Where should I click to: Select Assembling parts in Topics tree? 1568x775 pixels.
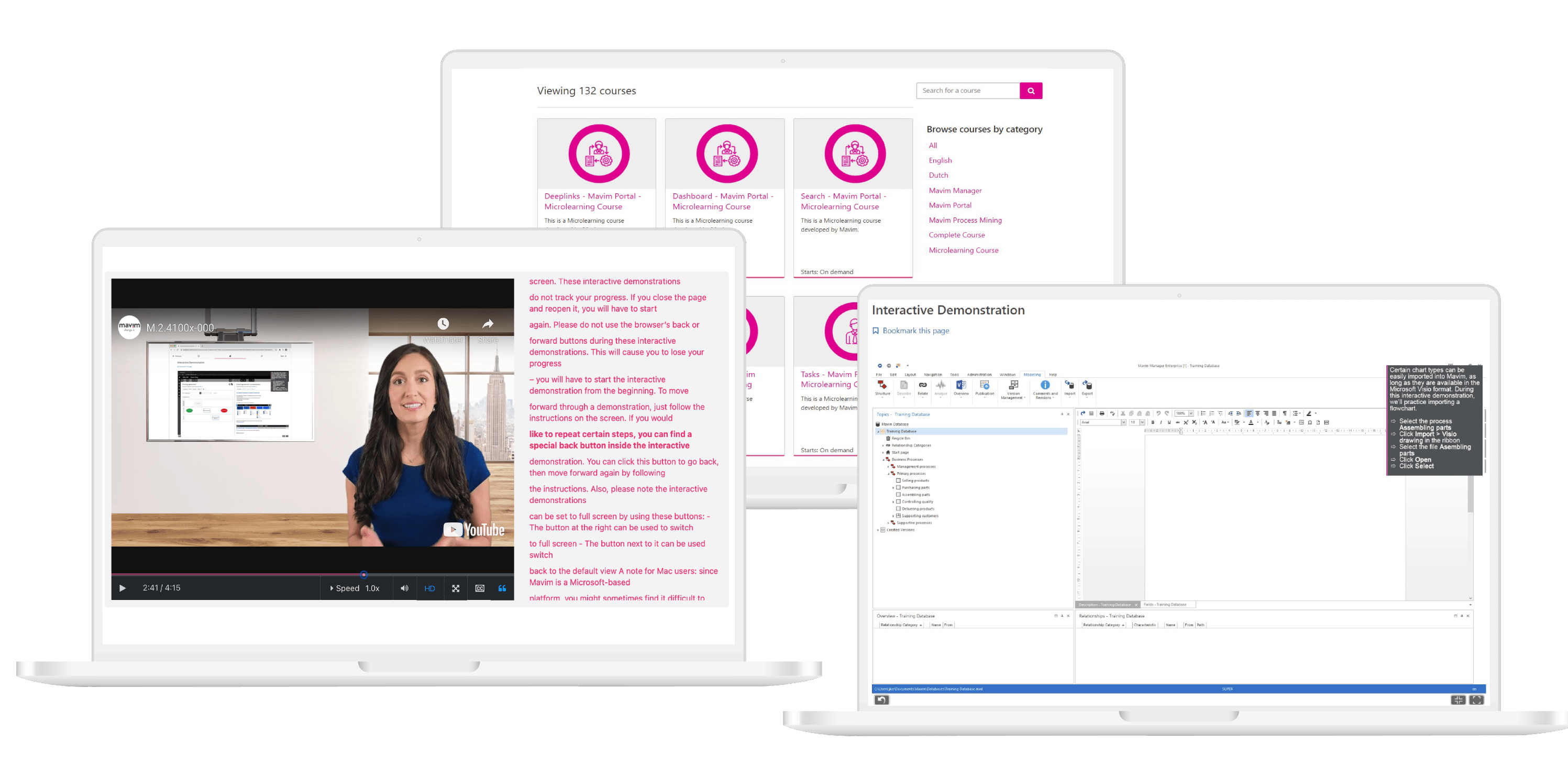[915, 495]
